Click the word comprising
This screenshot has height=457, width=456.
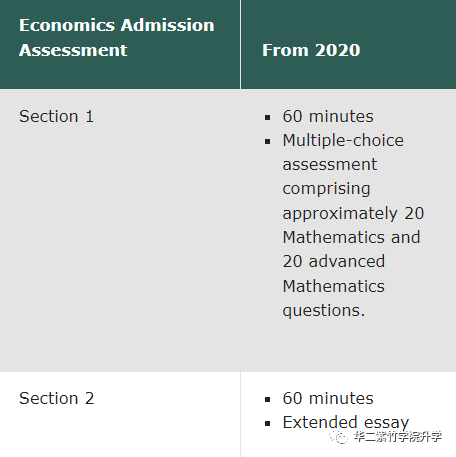[326, 189]
